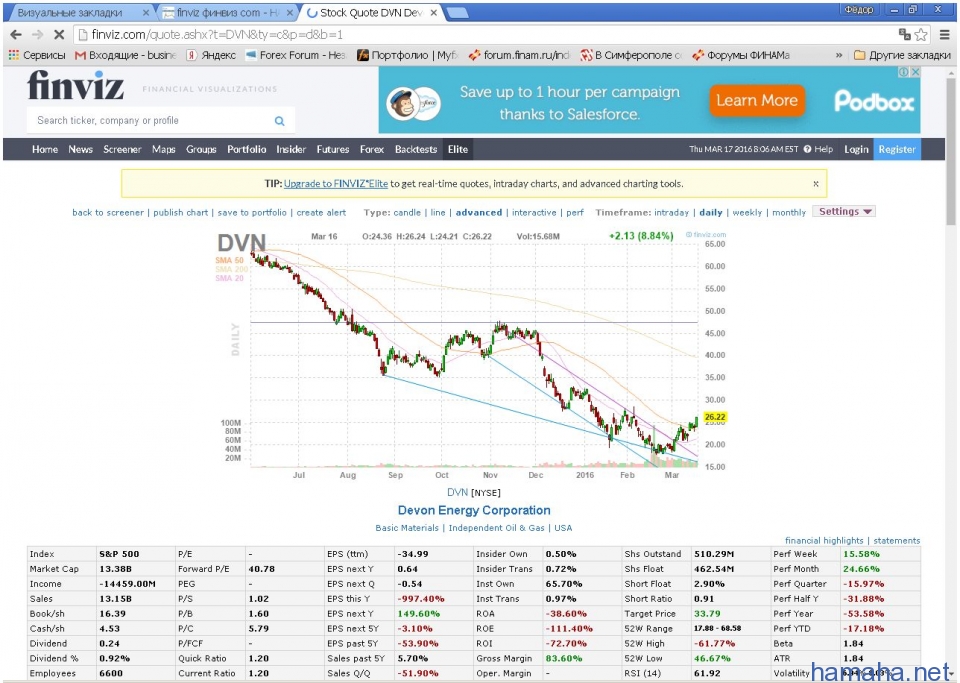Open the Futures menu item
This screenshot has height=683, width=960.
tap(332, 149)
